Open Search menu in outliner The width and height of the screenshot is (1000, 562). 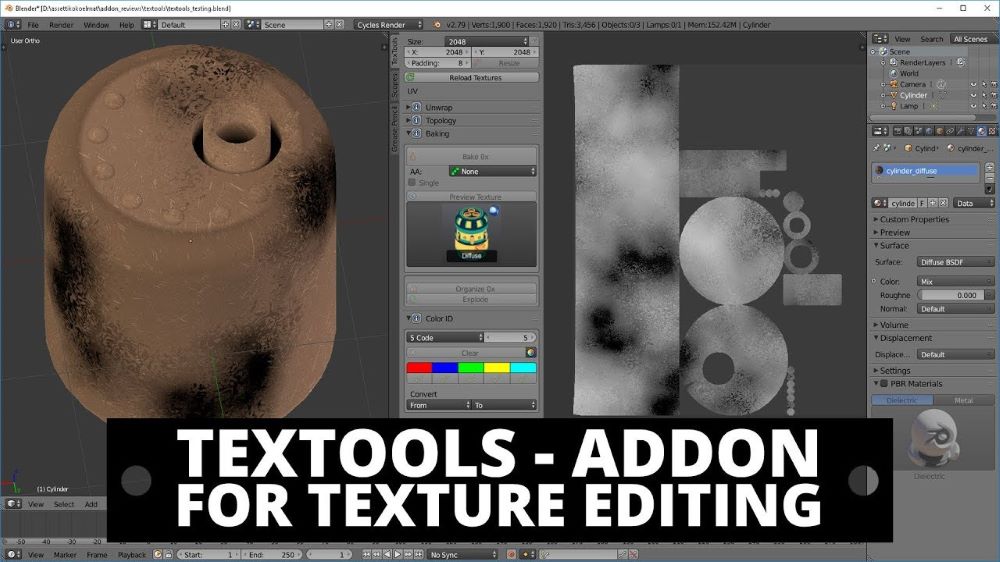(x=931, y=39)
